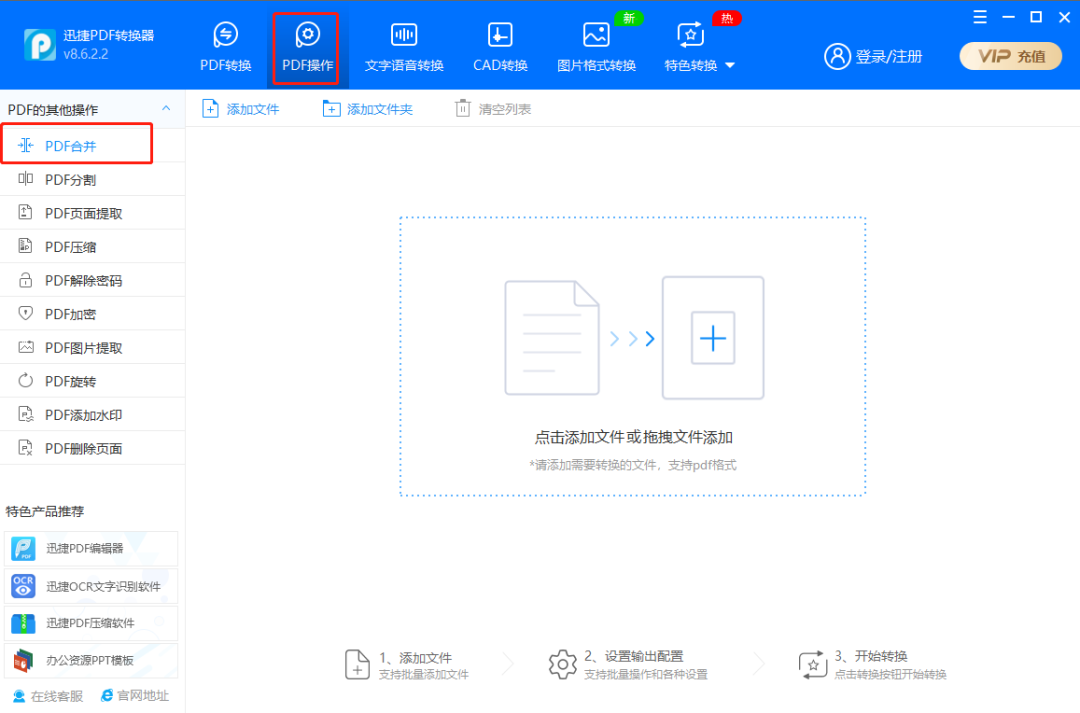Open 办公资源PPT模板 product recommendation
This screenshot has height=713, width=1080.
point(91,660)
